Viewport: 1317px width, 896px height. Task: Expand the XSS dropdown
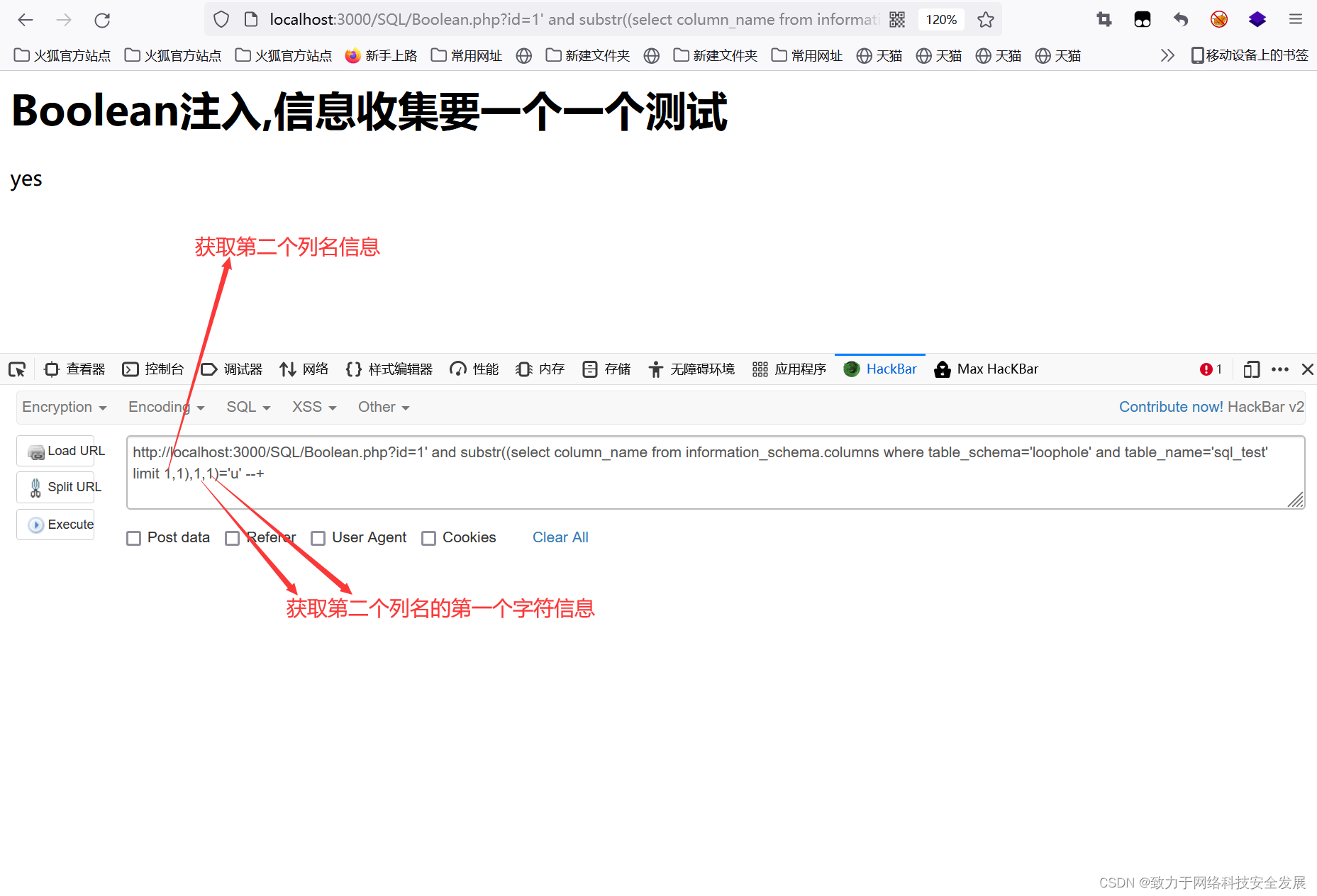[314, 407]
